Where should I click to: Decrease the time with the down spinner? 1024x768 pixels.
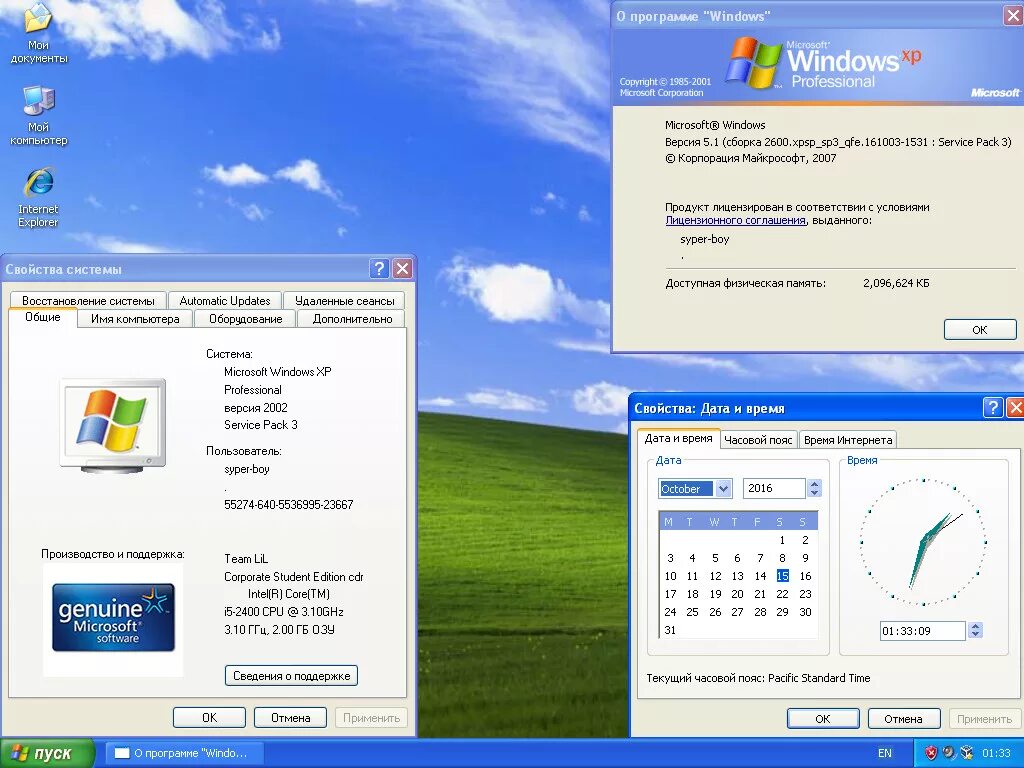point(976,635)
